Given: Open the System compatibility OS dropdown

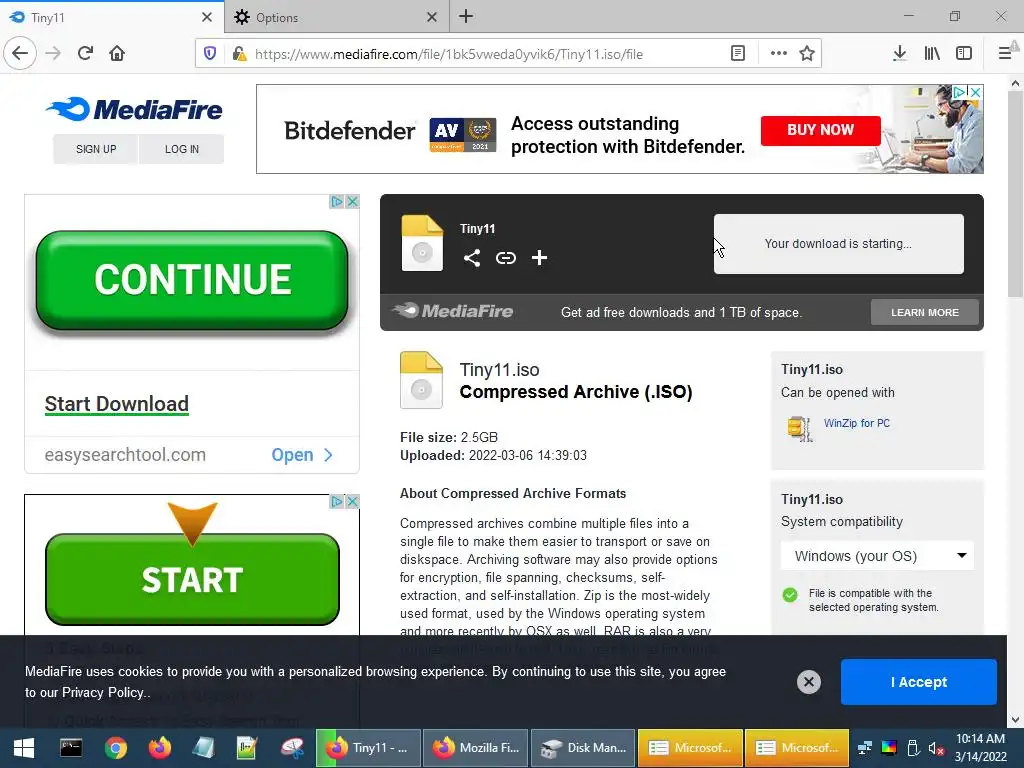Looking at the screenshot, I should [x=877, y=556].
